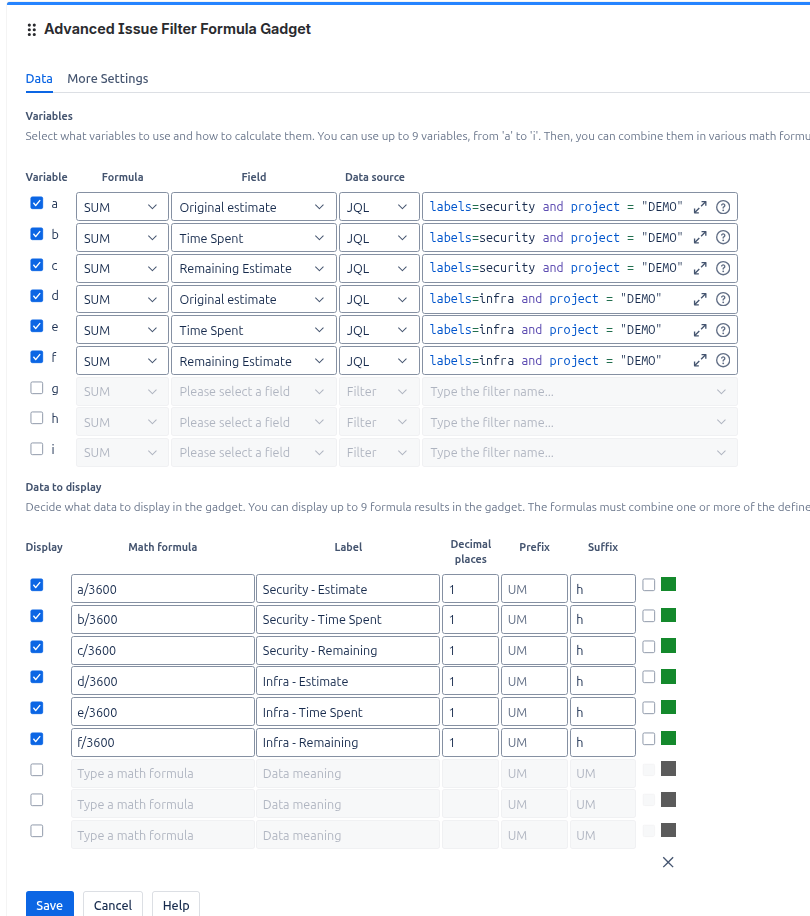810x916 pixels.
Task: Open Formula dropdown for variable a
Action: 122,207
